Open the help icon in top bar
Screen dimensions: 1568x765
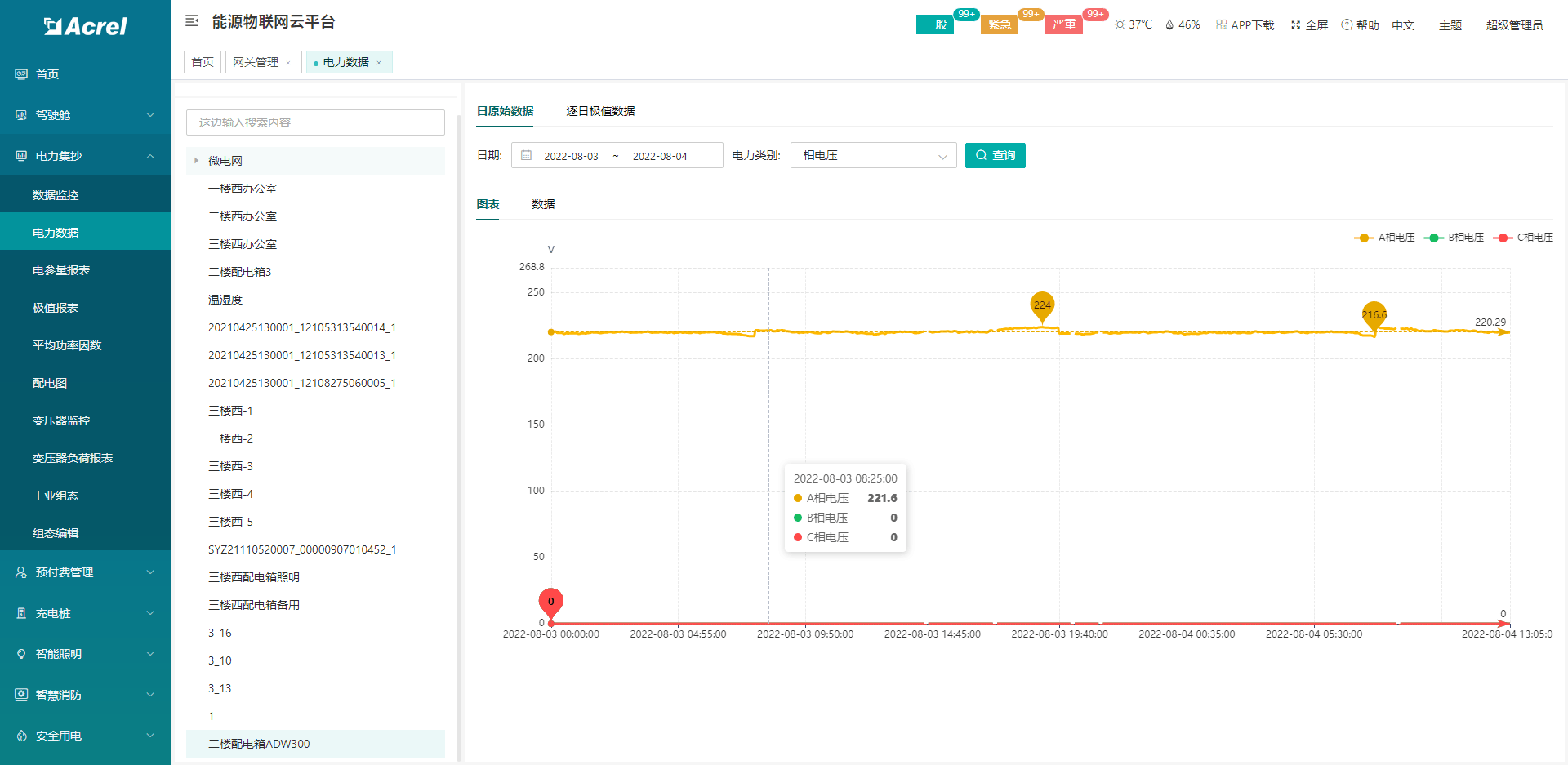[1347, 25]
